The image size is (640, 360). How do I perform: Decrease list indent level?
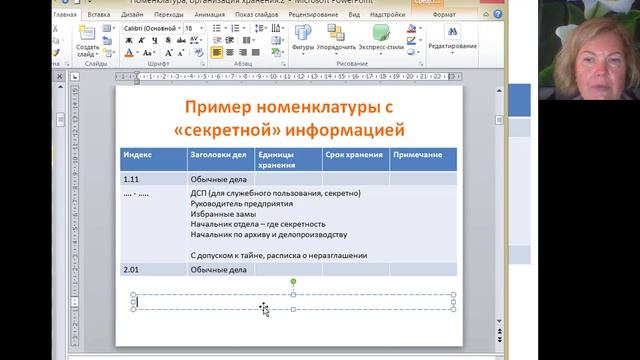(218, 40)
